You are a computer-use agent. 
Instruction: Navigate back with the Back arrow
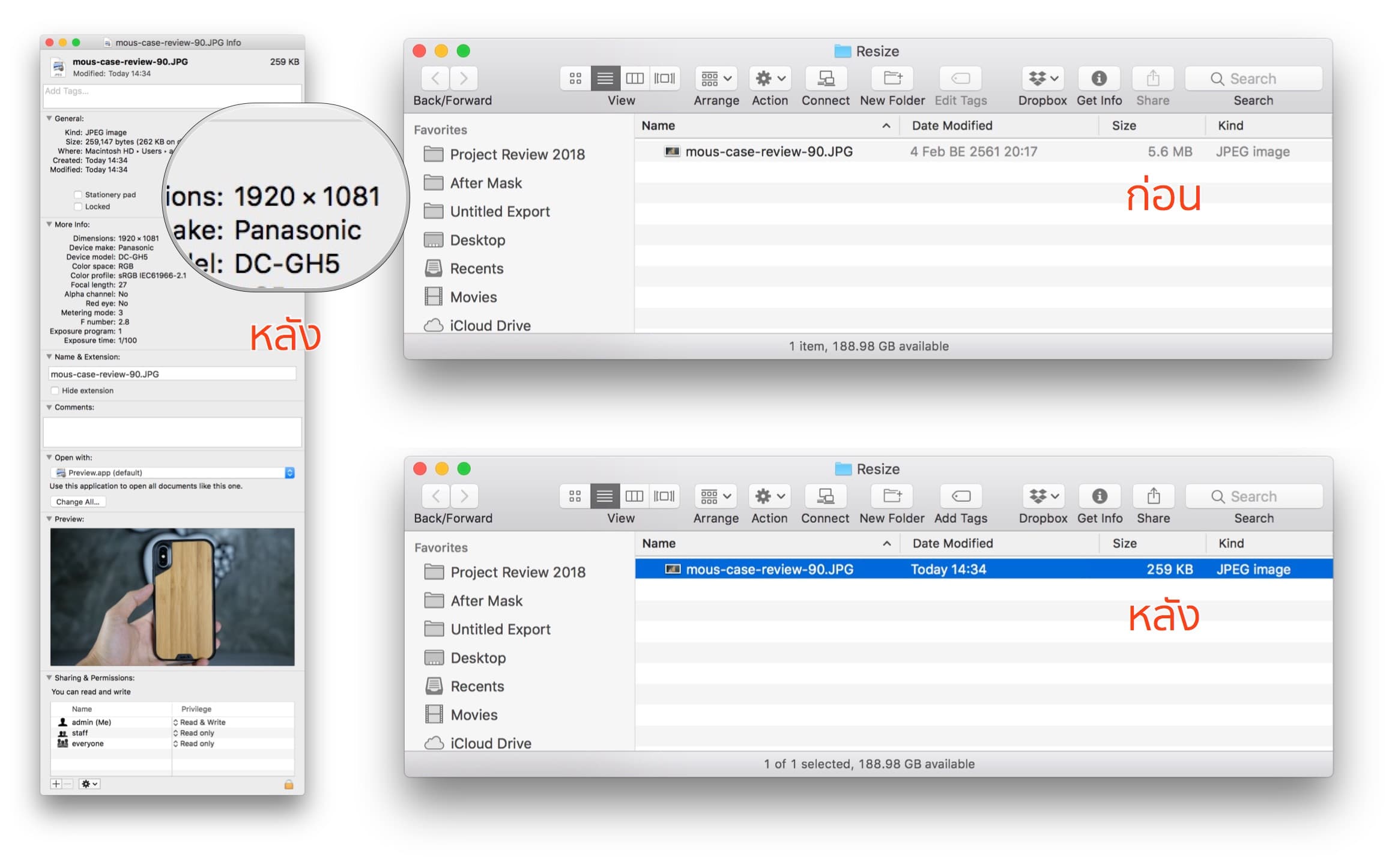pyautogui.click(x=435, y=78)
